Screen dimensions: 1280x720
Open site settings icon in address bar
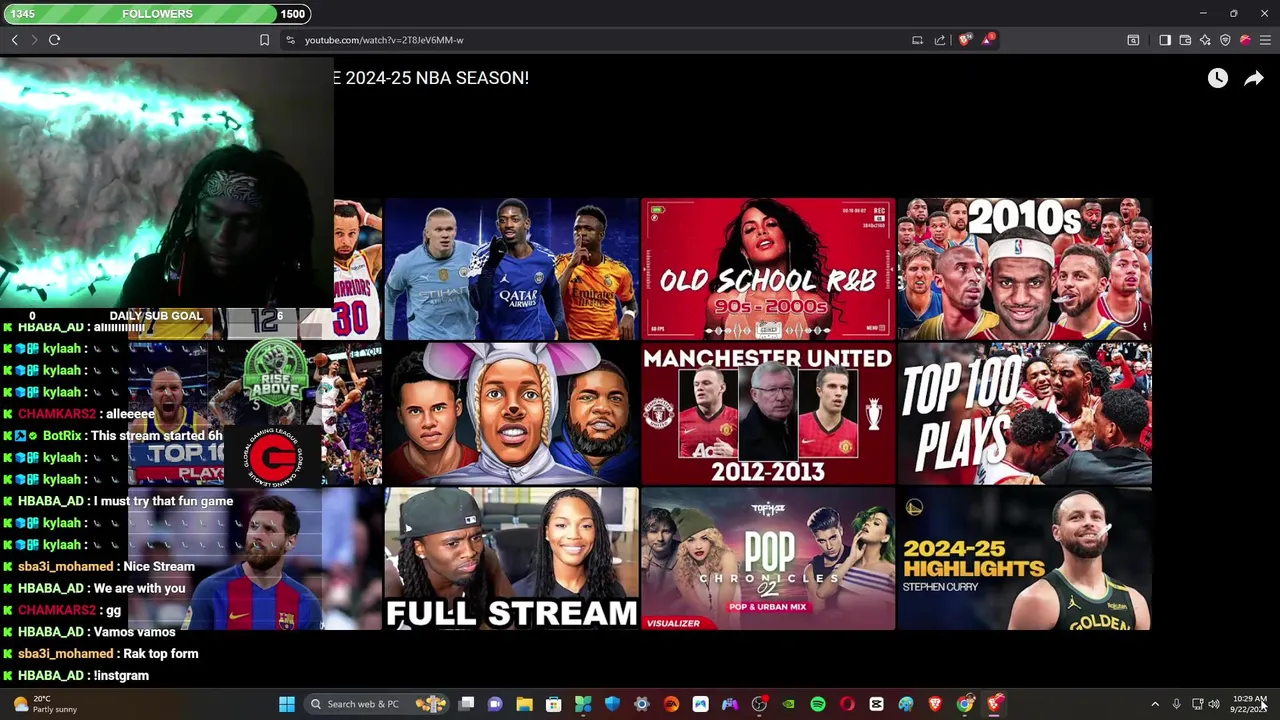[x=290, y=40]
